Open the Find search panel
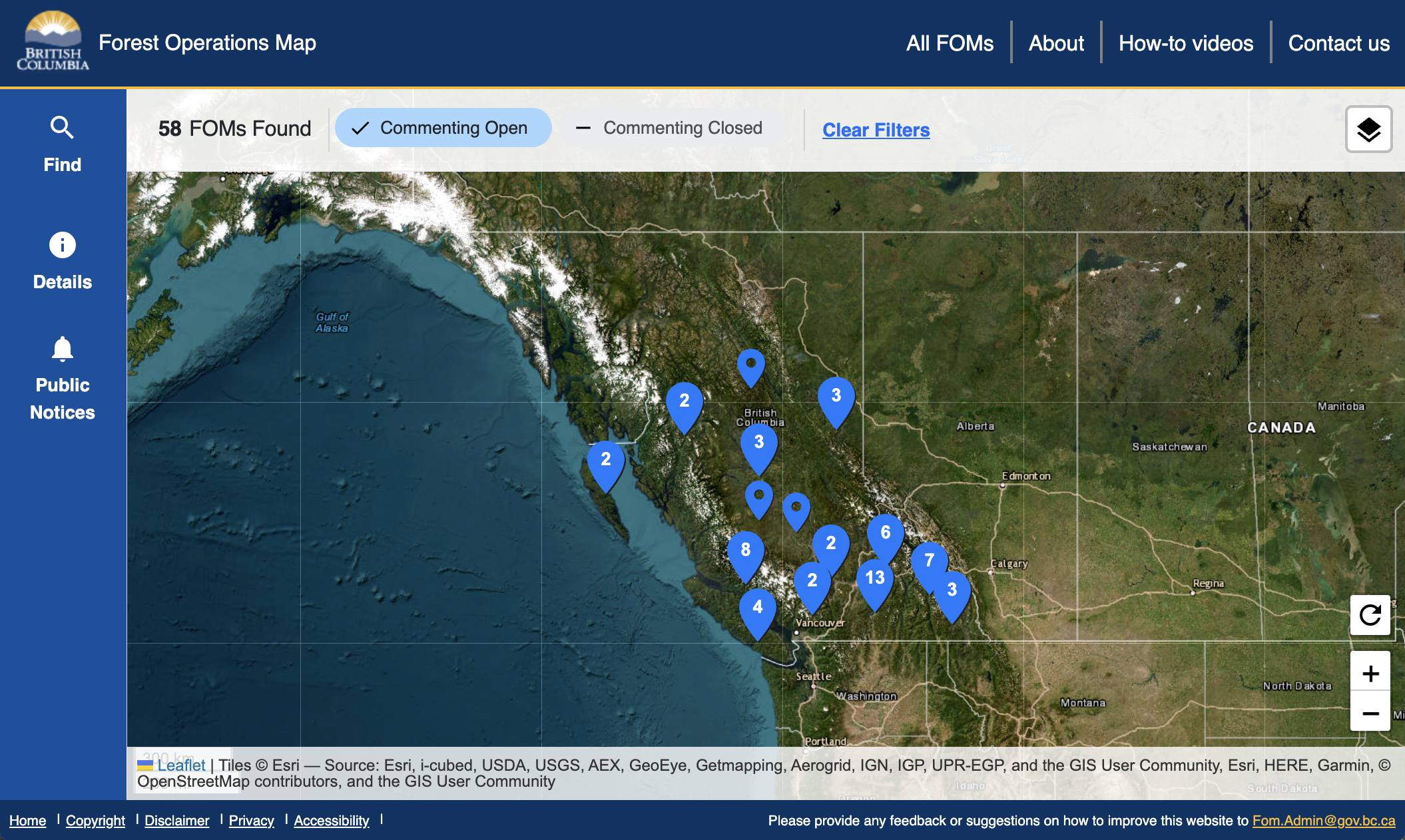 click(x=62, y=143)
